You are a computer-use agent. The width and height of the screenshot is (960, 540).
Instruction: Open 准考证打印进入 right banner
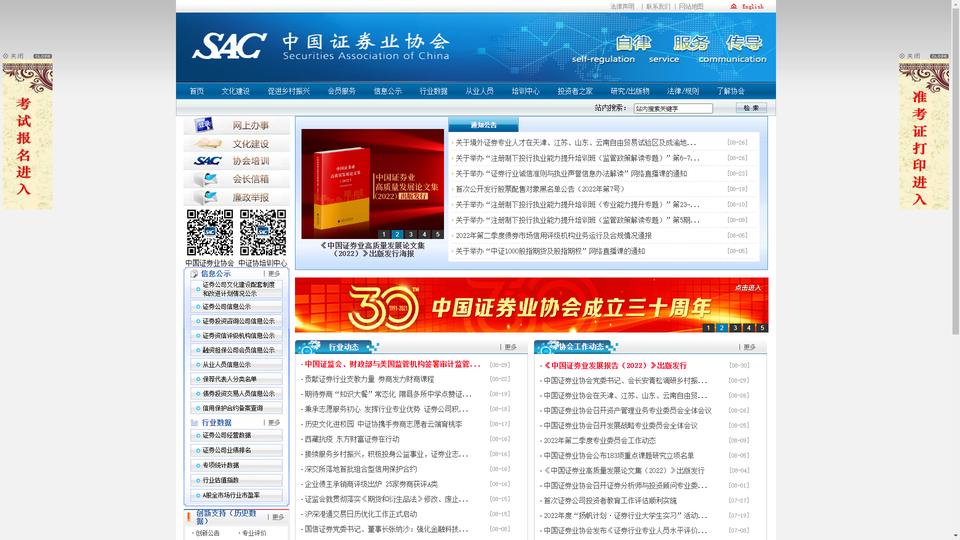(x=923, y=135)
